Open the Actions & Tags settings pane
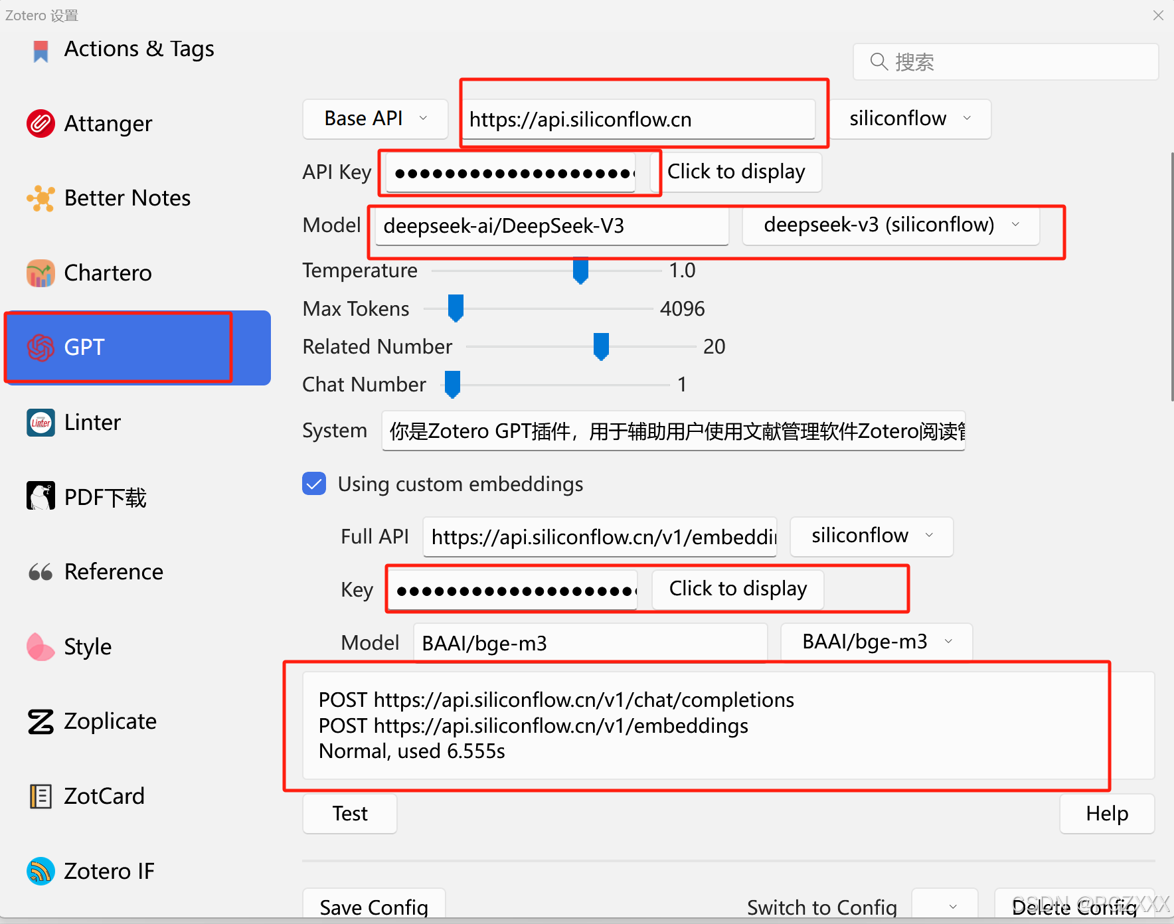 (x=138, y=49)
